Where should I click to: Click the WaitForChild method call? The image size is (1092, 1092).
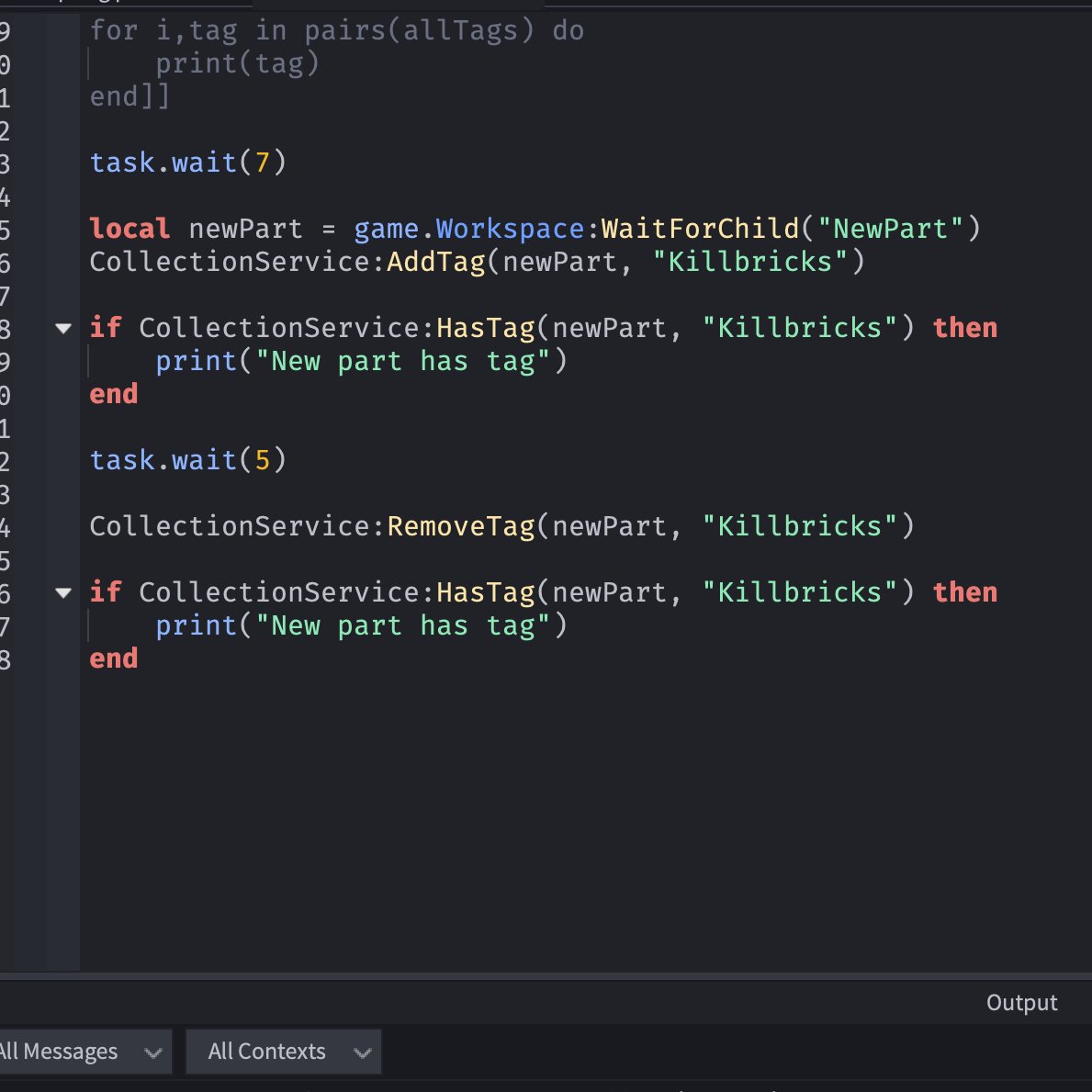pyautogui.click(x=700, y=229)
